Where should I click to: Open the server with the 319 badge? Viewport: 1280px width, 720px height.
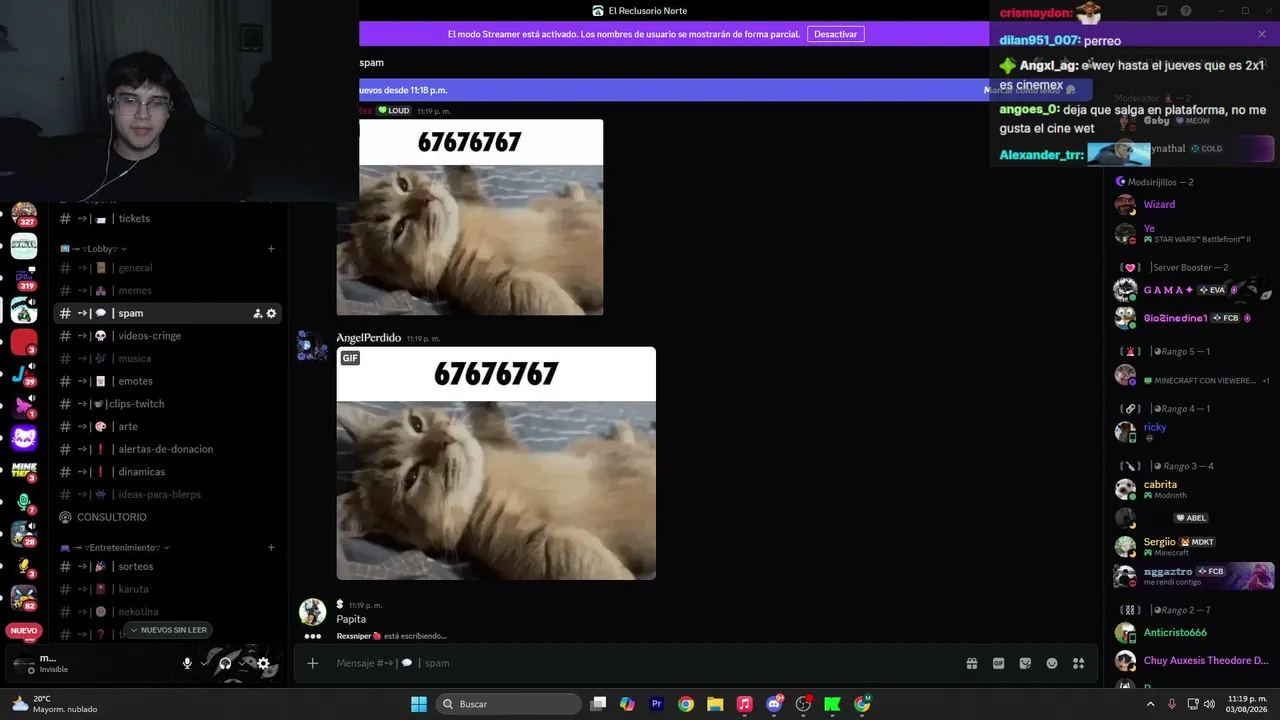click(24, 278)
